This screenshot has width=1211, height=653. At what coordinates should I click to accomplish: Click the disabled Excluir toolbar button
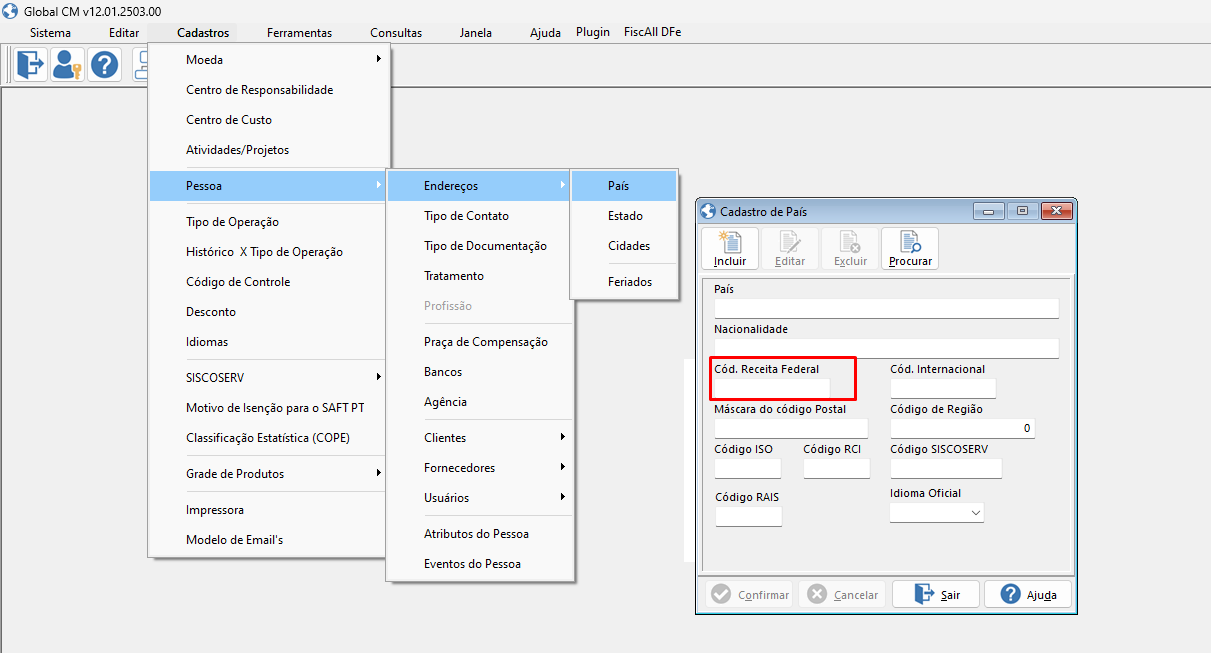(x=850, y=249)
